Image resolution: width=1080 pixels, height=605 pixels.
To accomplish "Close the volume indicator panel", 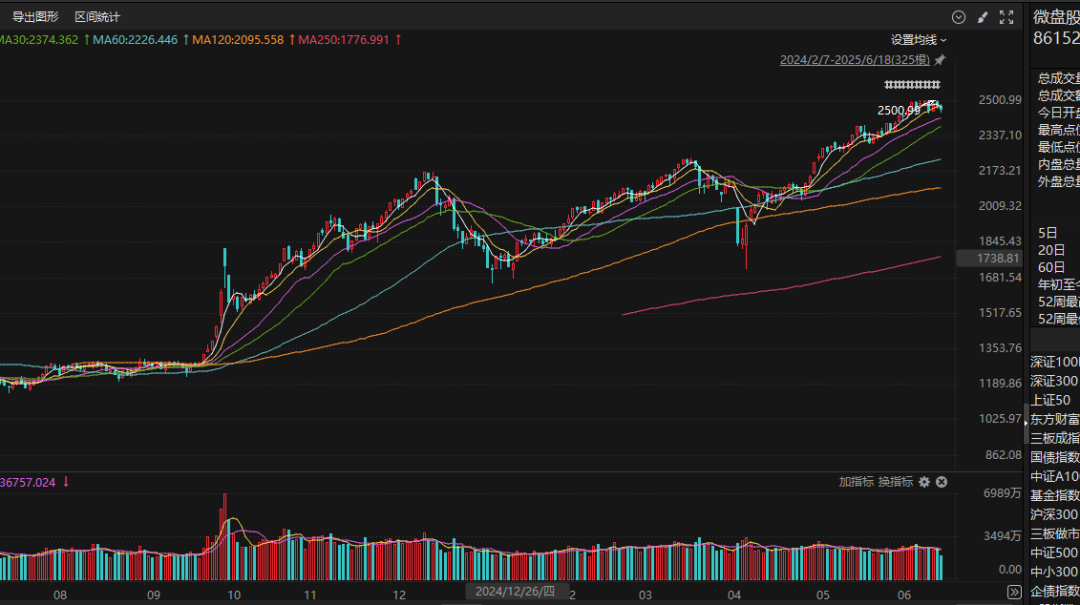I will coord(941,482).
